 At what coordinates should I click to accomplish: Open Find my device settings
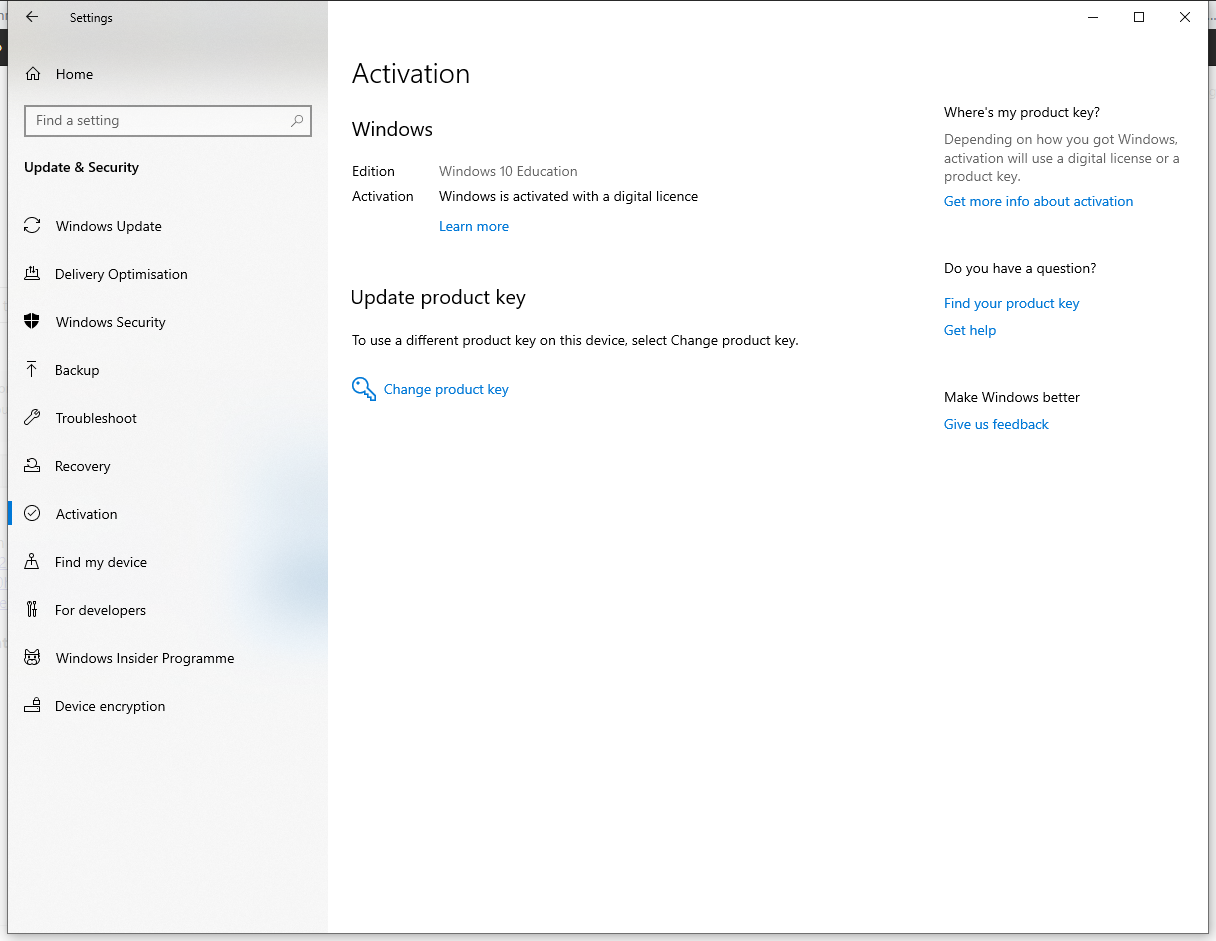[100, 562]
